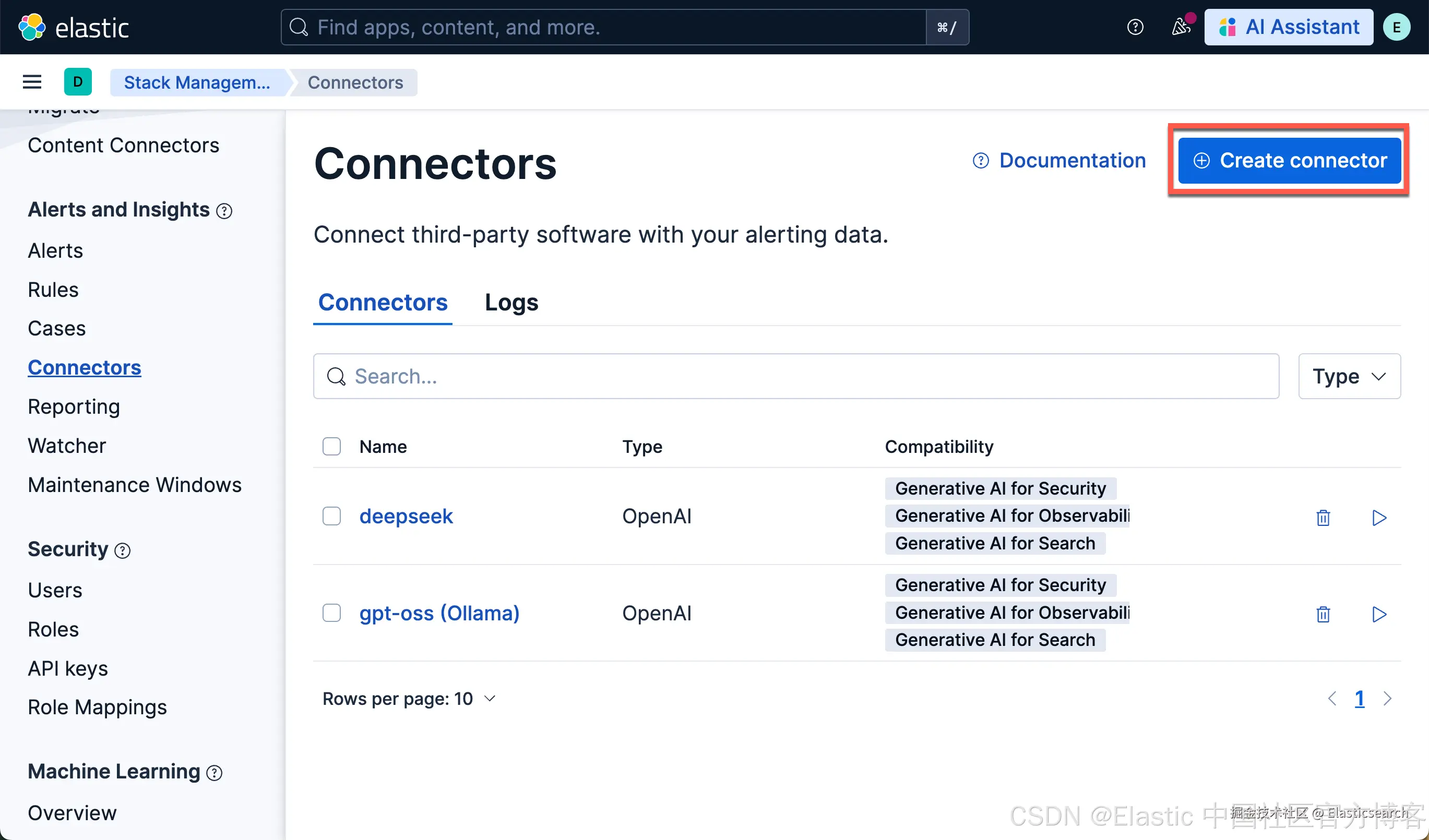Delete the deepseek connector with trash icon
Screen dimensions: 1429x840
tap(1323, 518)
